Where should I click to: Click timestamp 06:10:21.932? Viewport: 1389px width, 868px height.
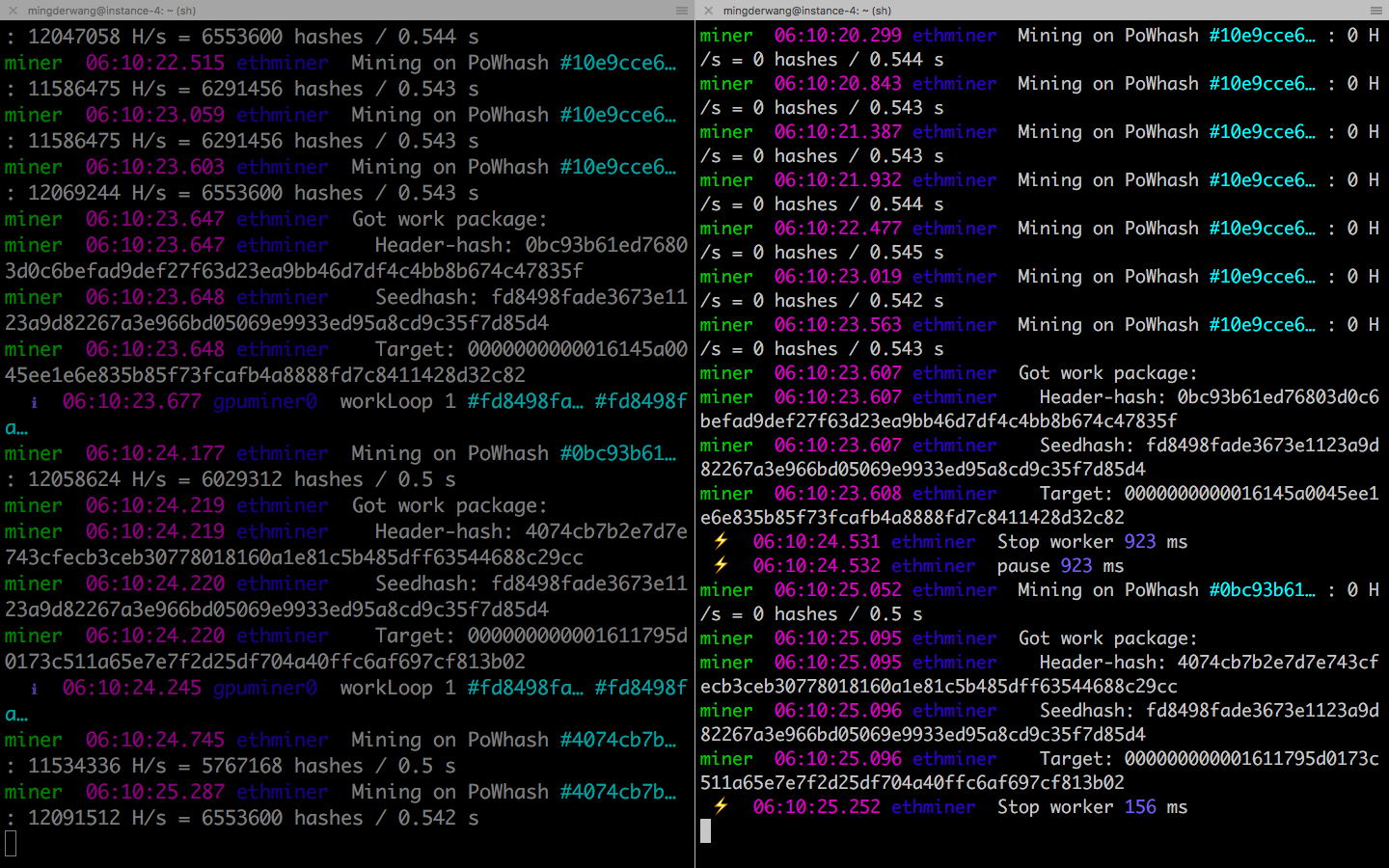click(x=838, y=180)
